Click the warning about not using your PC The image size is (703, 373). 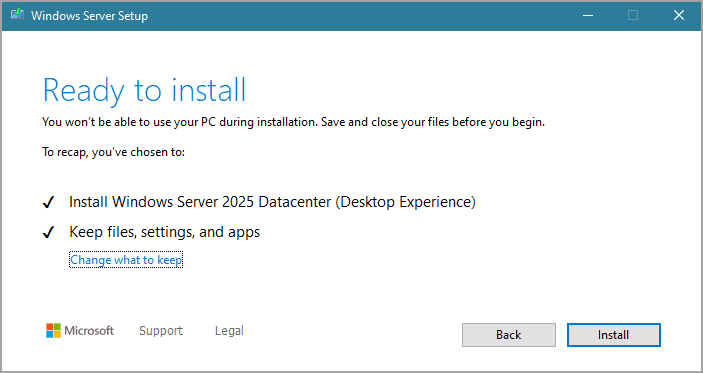point(294,122)
